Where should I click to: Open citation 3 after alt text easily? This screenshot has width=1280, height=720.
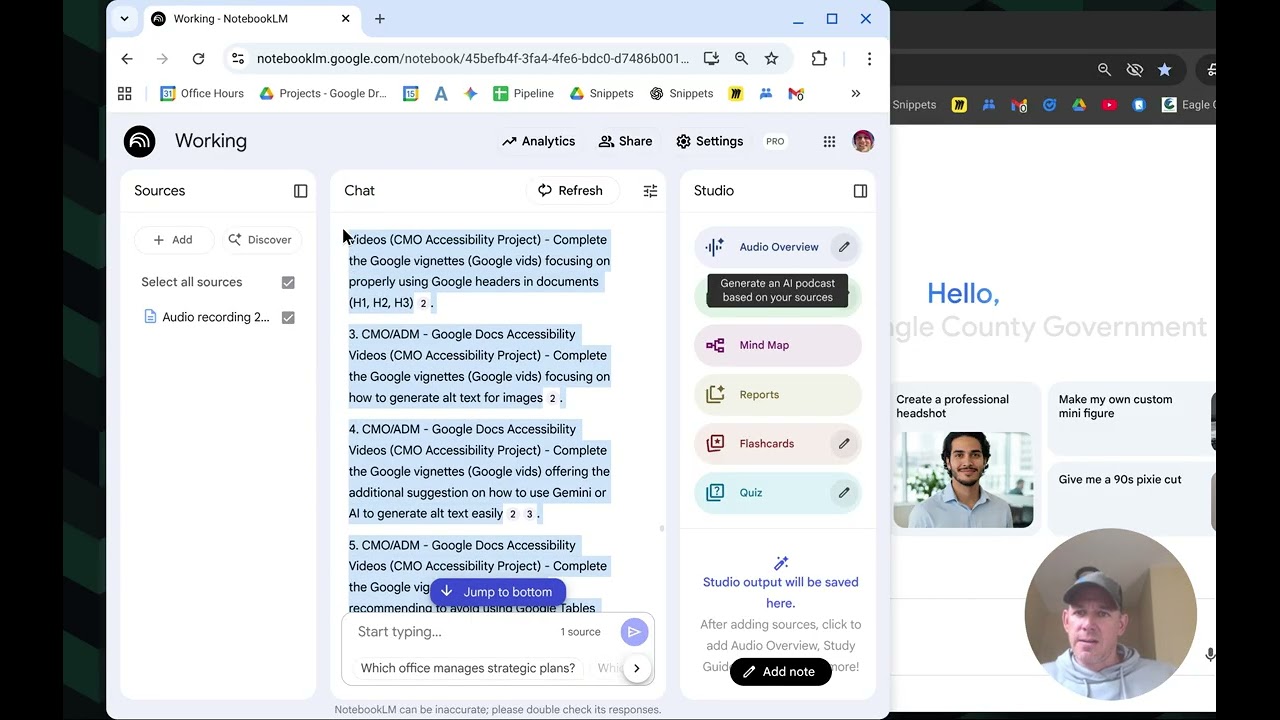click(530, 514)
